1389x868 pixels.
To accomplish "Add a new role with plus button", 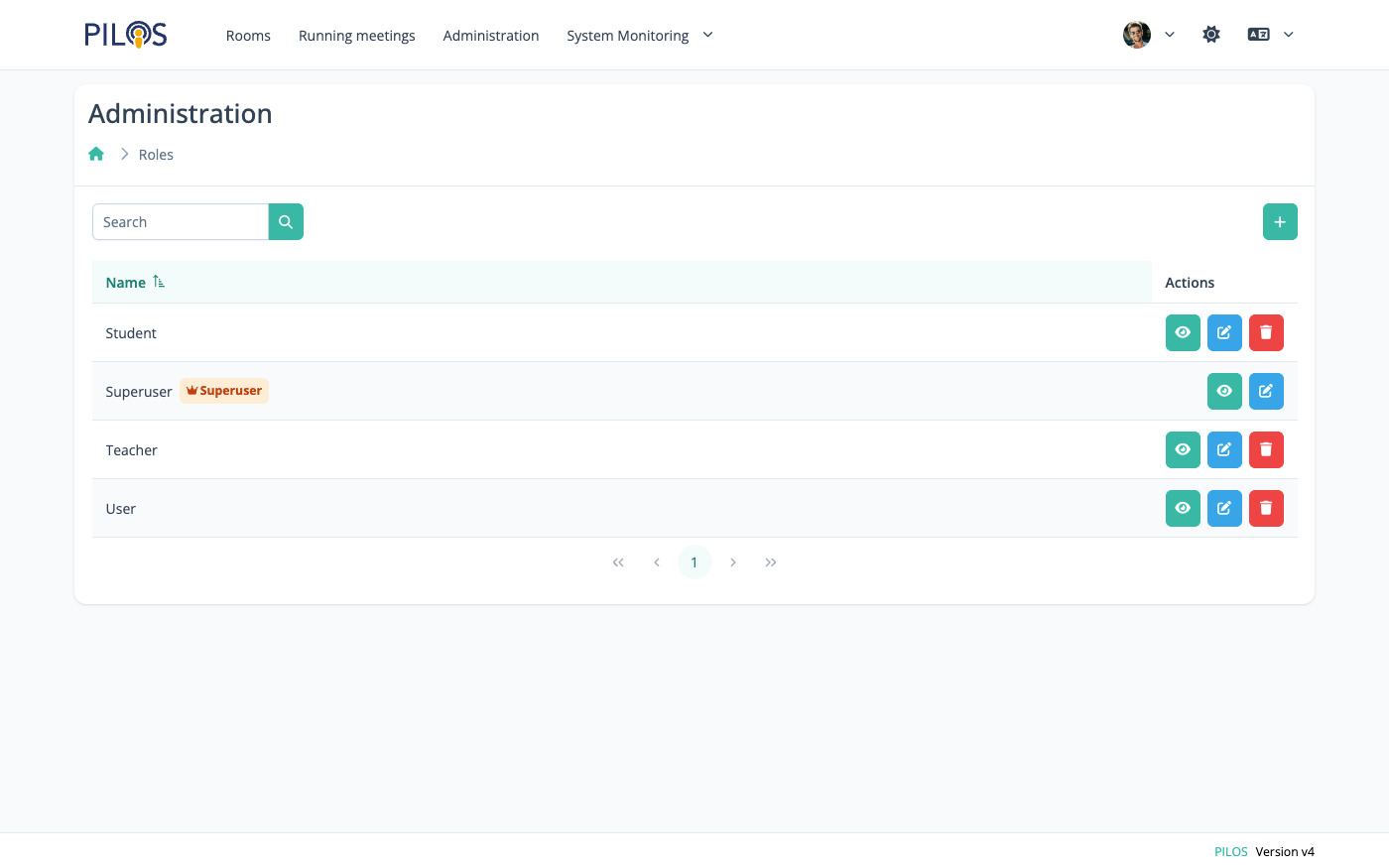I will pos(1280,222).
